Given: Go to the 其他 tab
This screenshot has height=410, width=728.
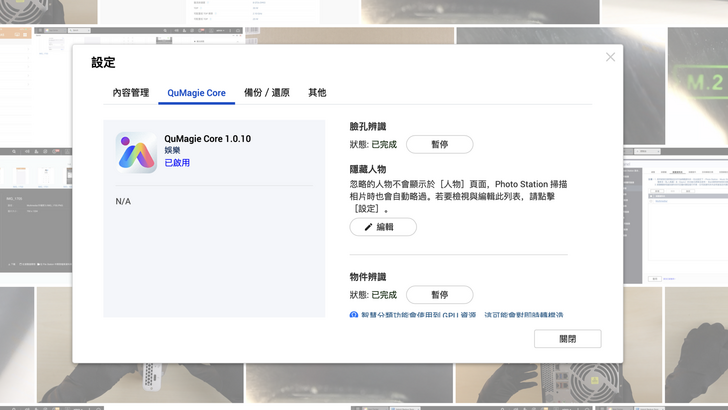Looking at the screenshot, I should (x=317, y=93).
